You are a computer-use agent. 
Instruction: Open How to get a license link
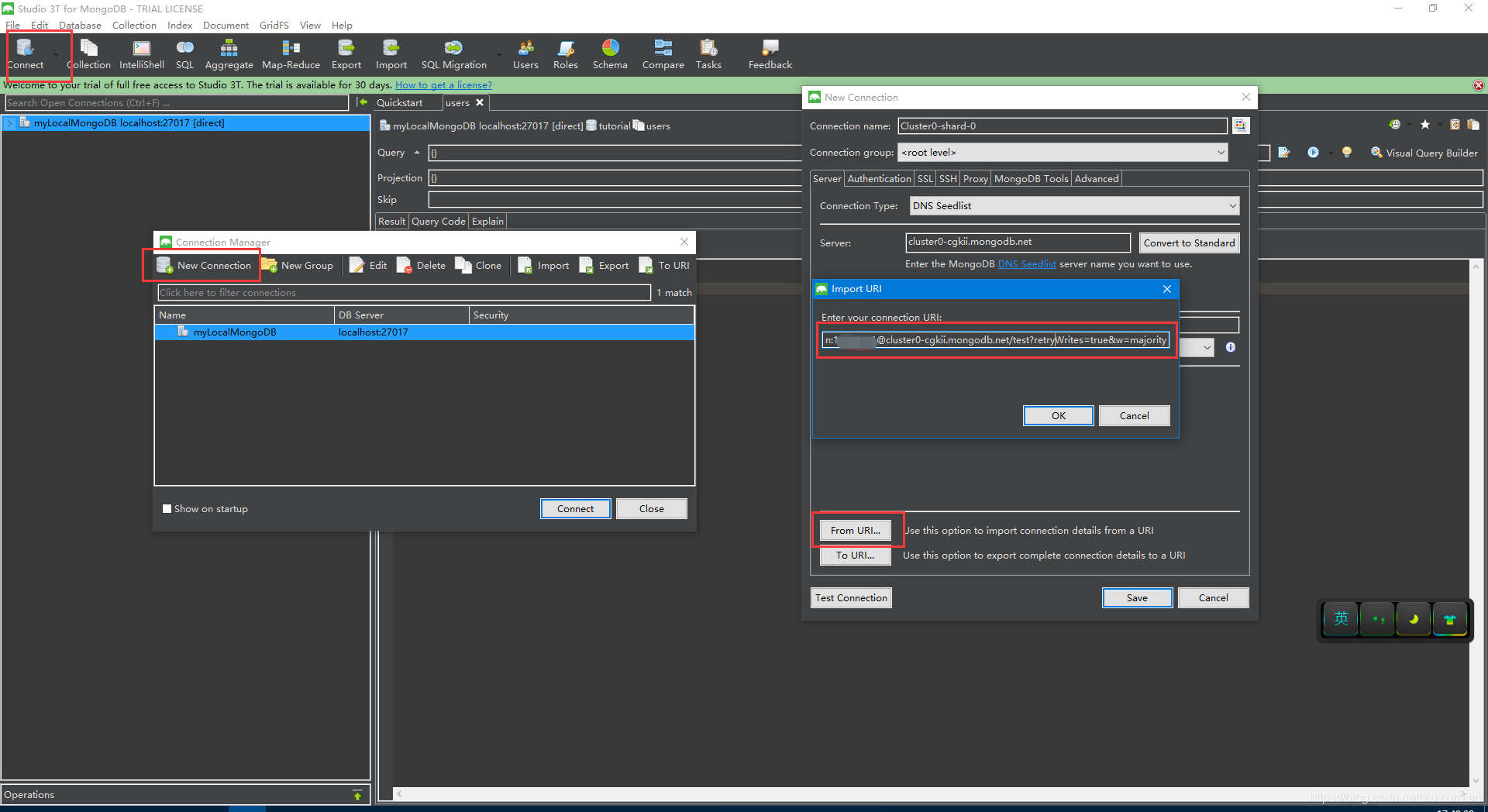pos(443,85)
